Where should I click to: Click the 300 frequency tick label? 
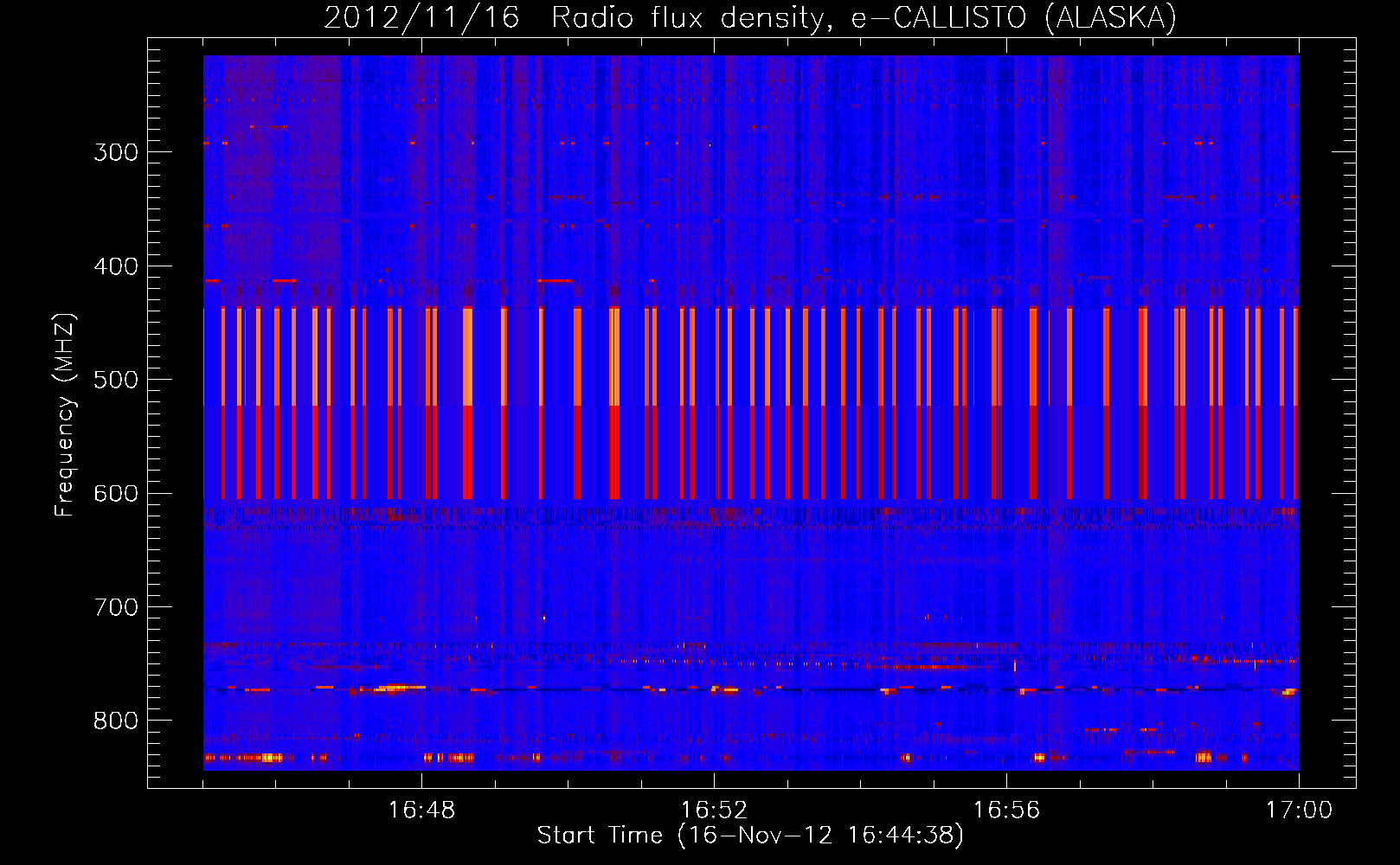click(116, 152)
